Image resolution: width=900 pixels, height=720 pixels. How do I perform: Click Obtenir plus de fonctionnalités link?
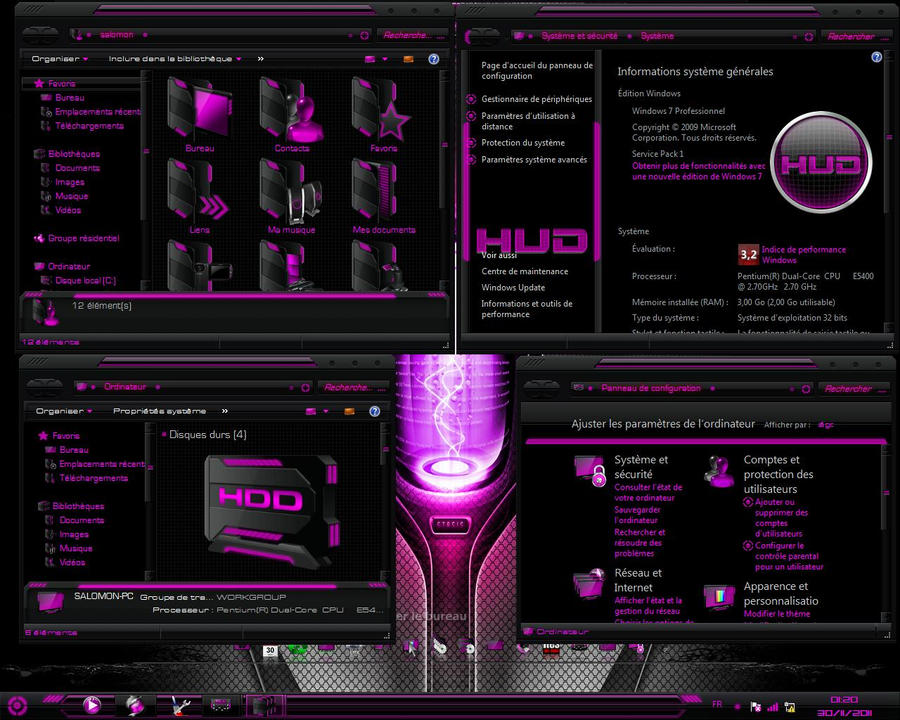click(x=699, y=171)
